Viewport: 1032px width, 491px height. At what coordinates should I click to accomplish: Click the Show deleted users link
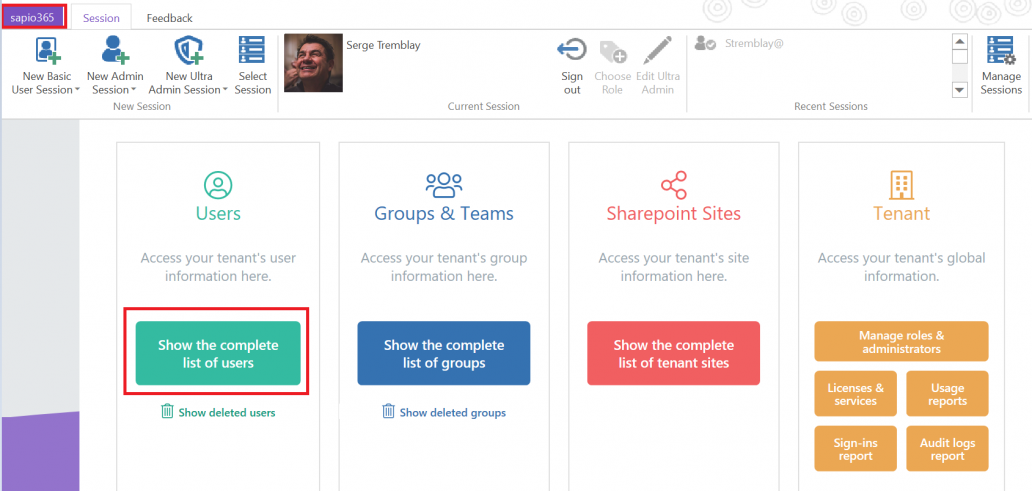pos(227,413)
